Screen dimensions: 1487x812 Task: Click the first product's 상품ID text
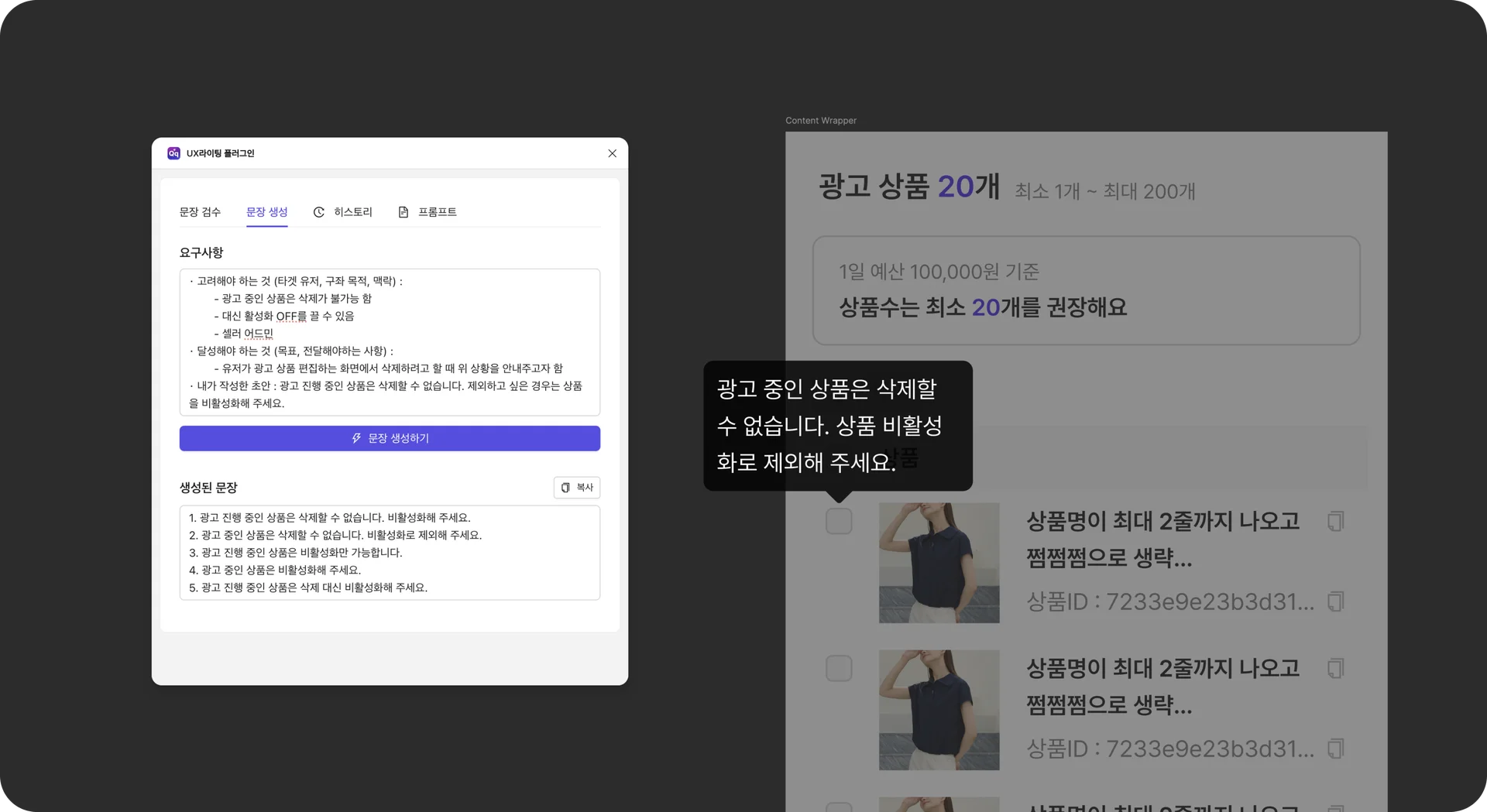click(1170, 601)
